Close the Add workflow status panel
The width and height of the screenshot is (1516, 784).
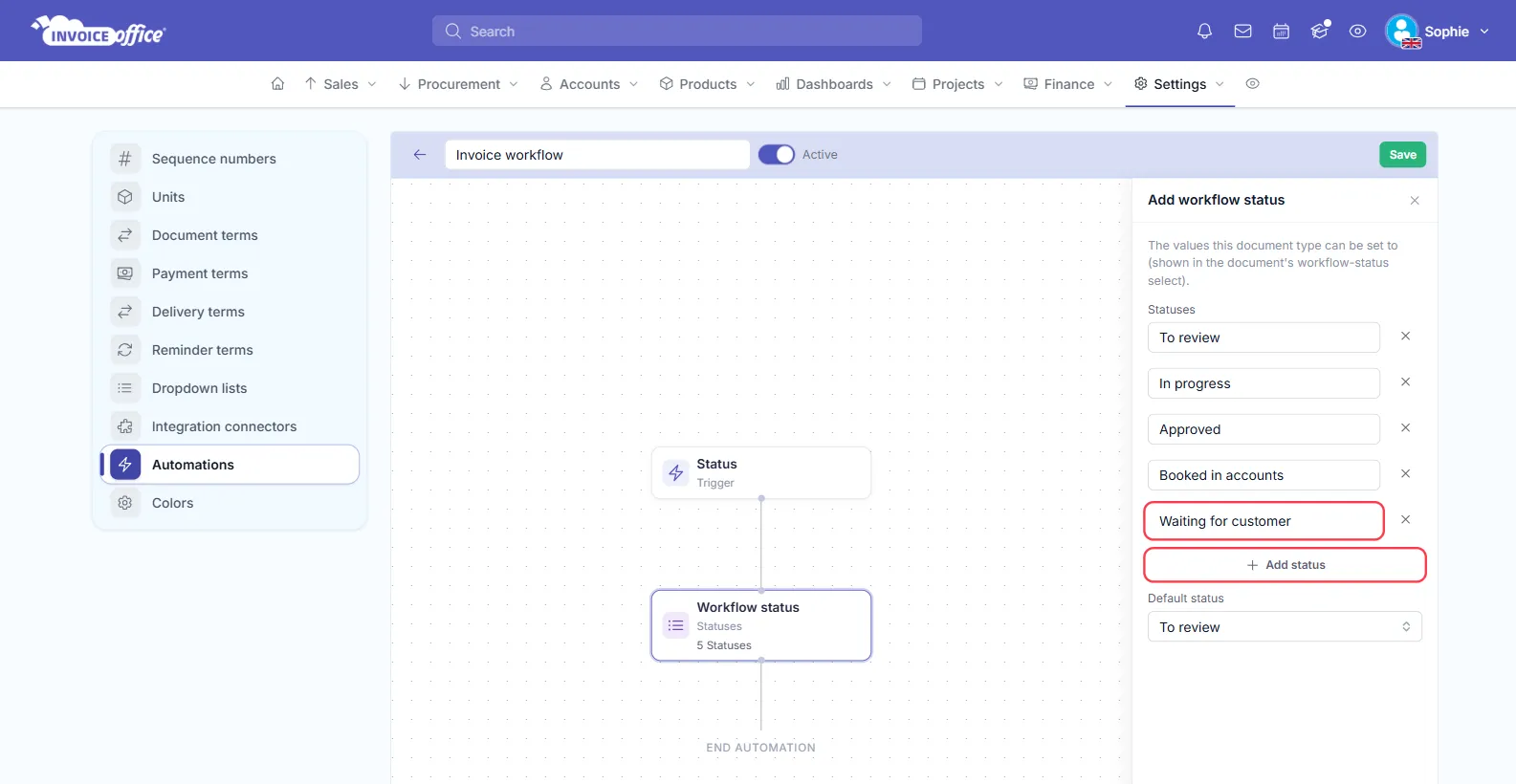(x=1415, y=200)
